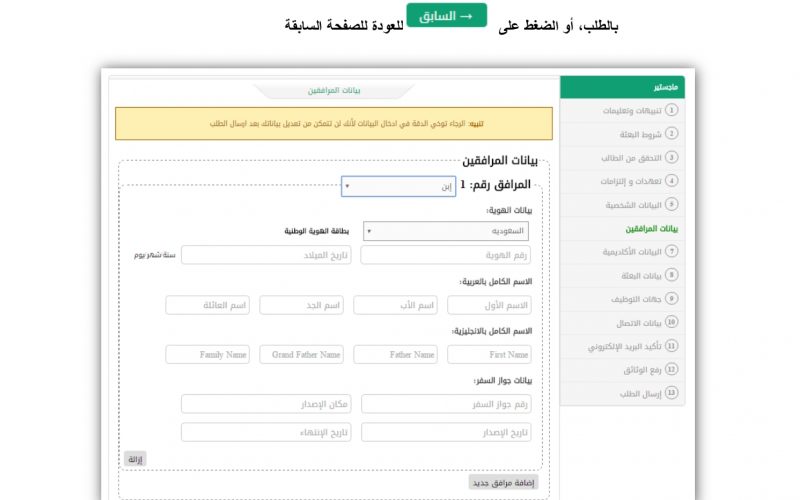The image size is (800, 500).
Task: Click the المرافق رقم: 1 heading
Action: click(x=495, y=185)
